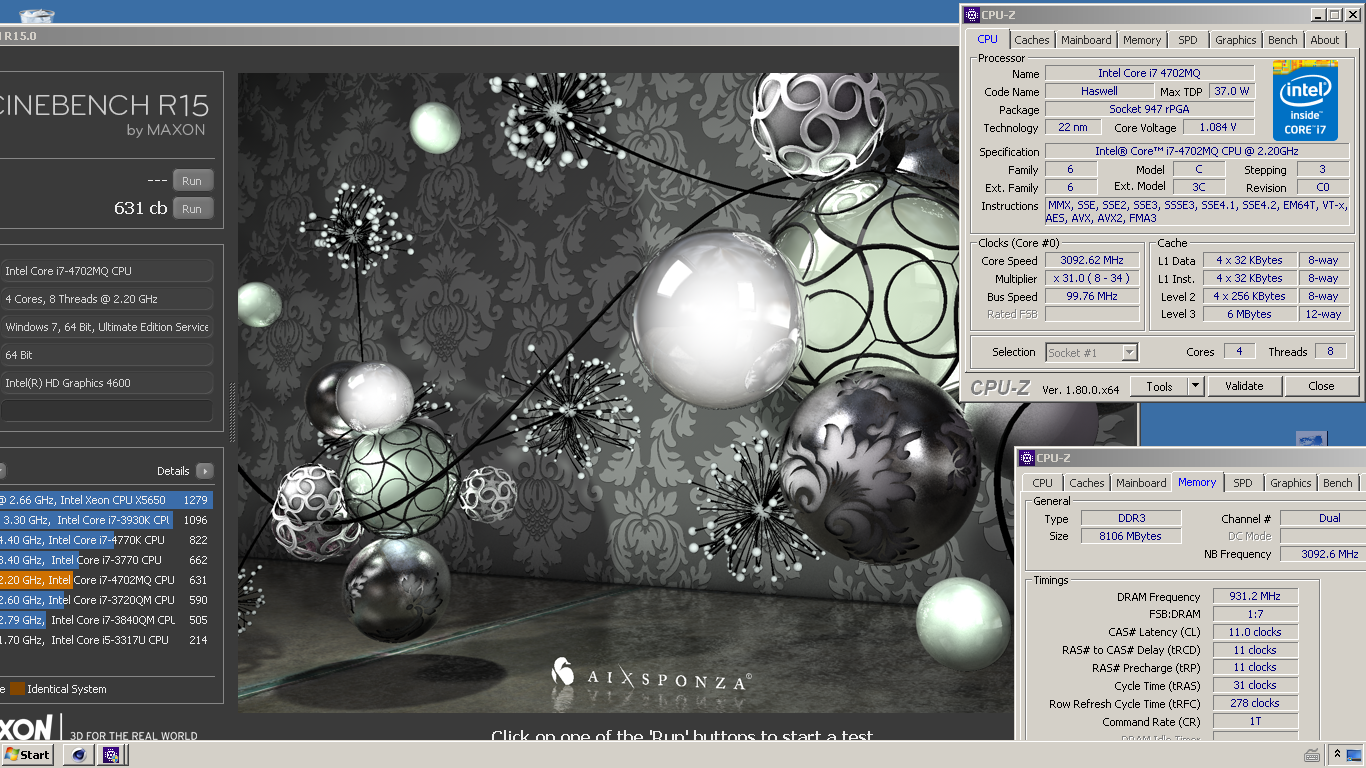The width and height of the screenshot is (1366, 768).
Task: Click the Validate button in CPU-Z
Action: [x=1244, y=386]
